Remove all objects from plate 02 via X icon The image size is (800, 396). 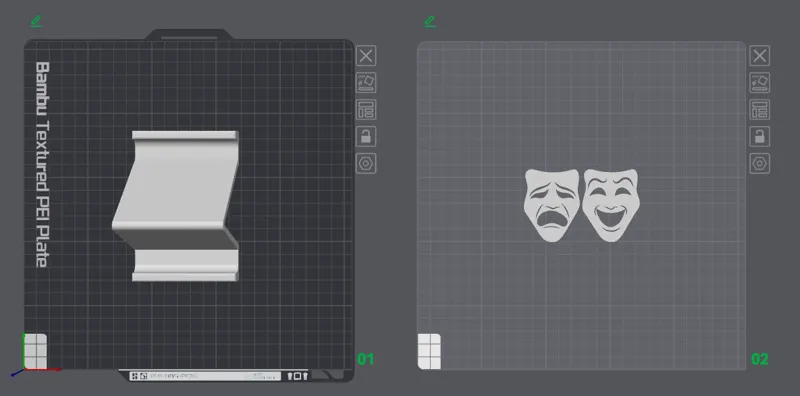[760, 56]
